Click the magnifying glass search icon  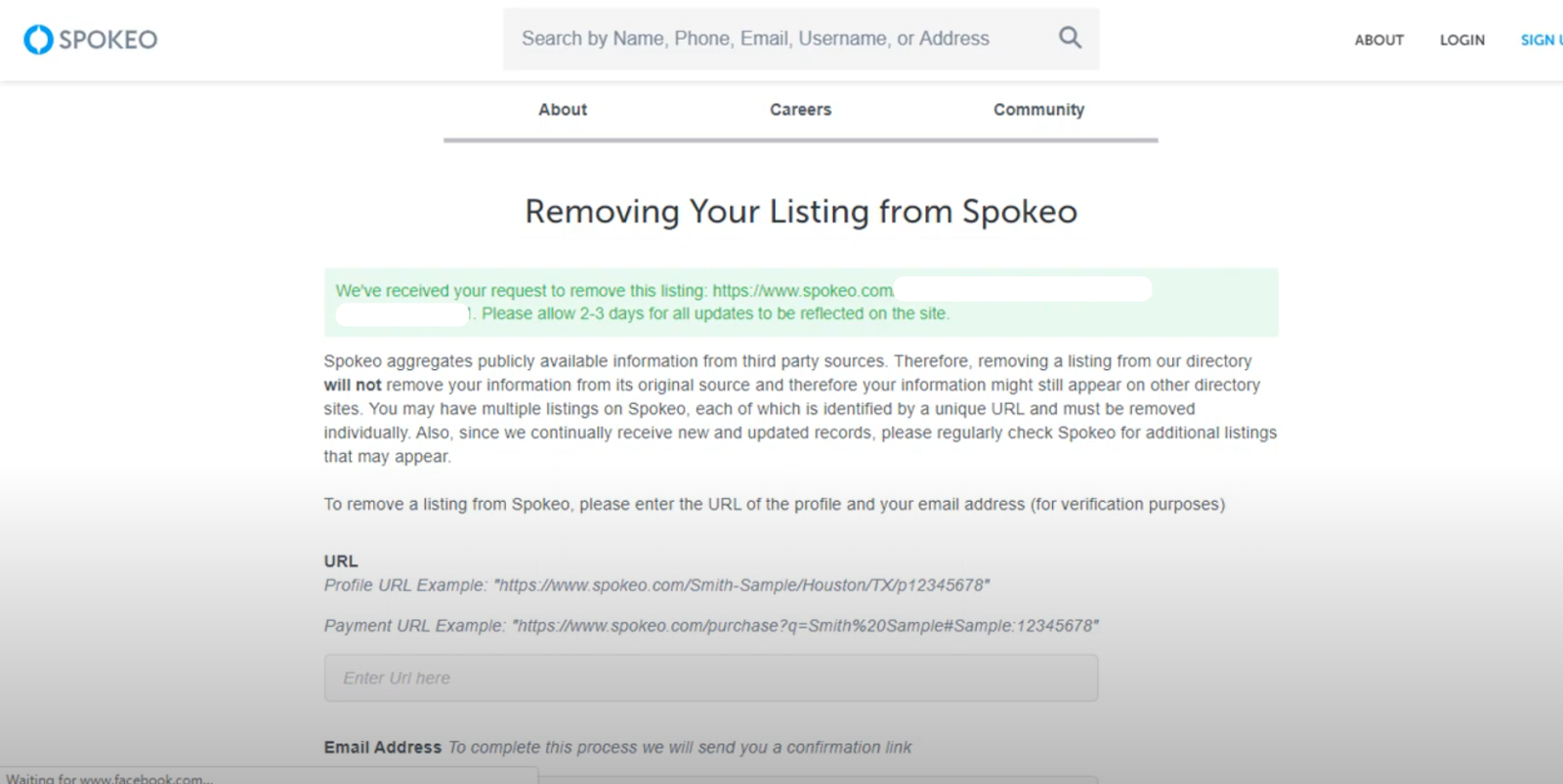pos(1070,38)
